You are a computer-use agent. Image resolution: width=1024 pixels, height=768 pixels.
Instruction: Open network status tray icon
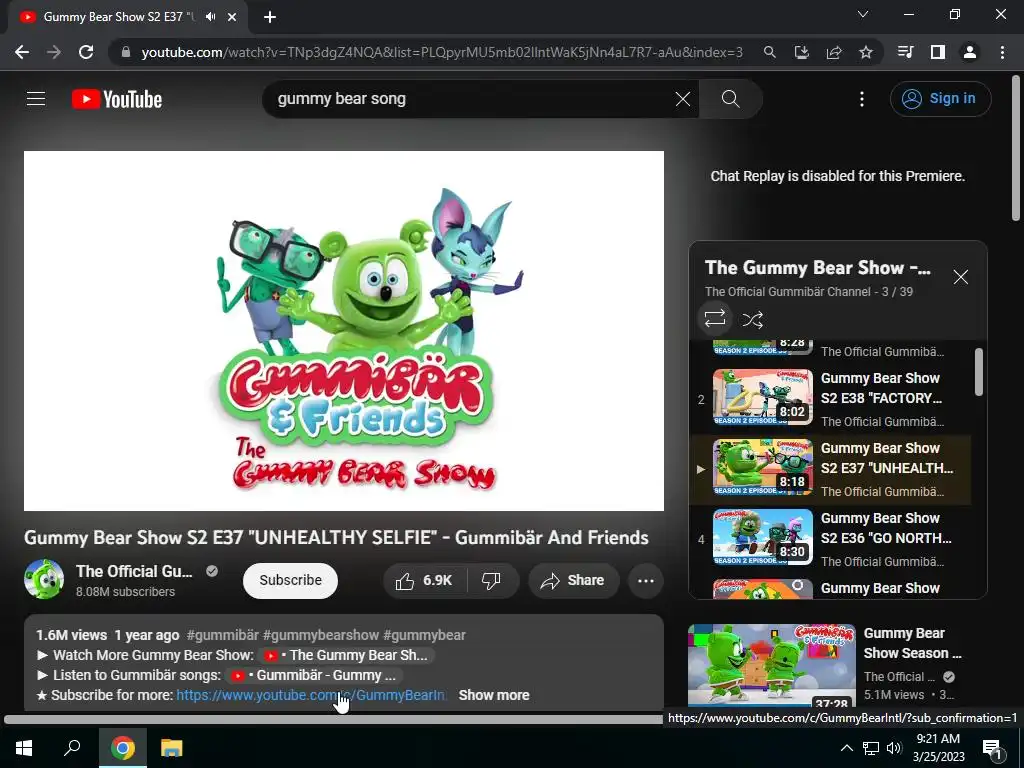(871, 748)
